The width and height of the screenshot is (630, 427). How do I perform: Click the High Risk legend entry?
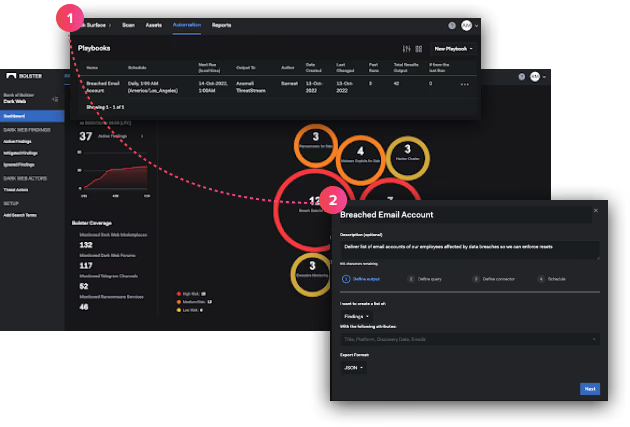[x=191, y=294]
